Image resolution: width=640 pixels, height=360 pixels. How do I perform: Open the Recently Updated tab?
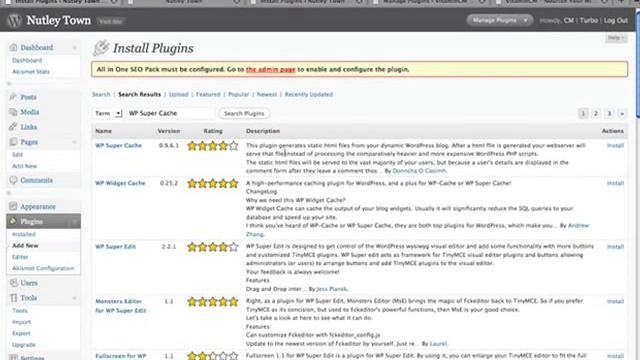coord(309,94)
